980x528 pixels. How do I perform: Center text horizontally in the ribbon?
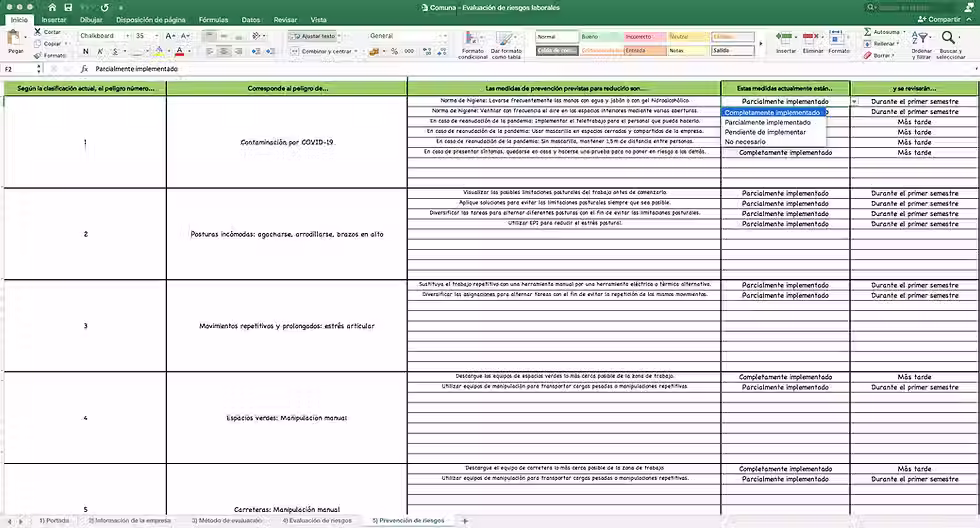[x=224, y=51]
